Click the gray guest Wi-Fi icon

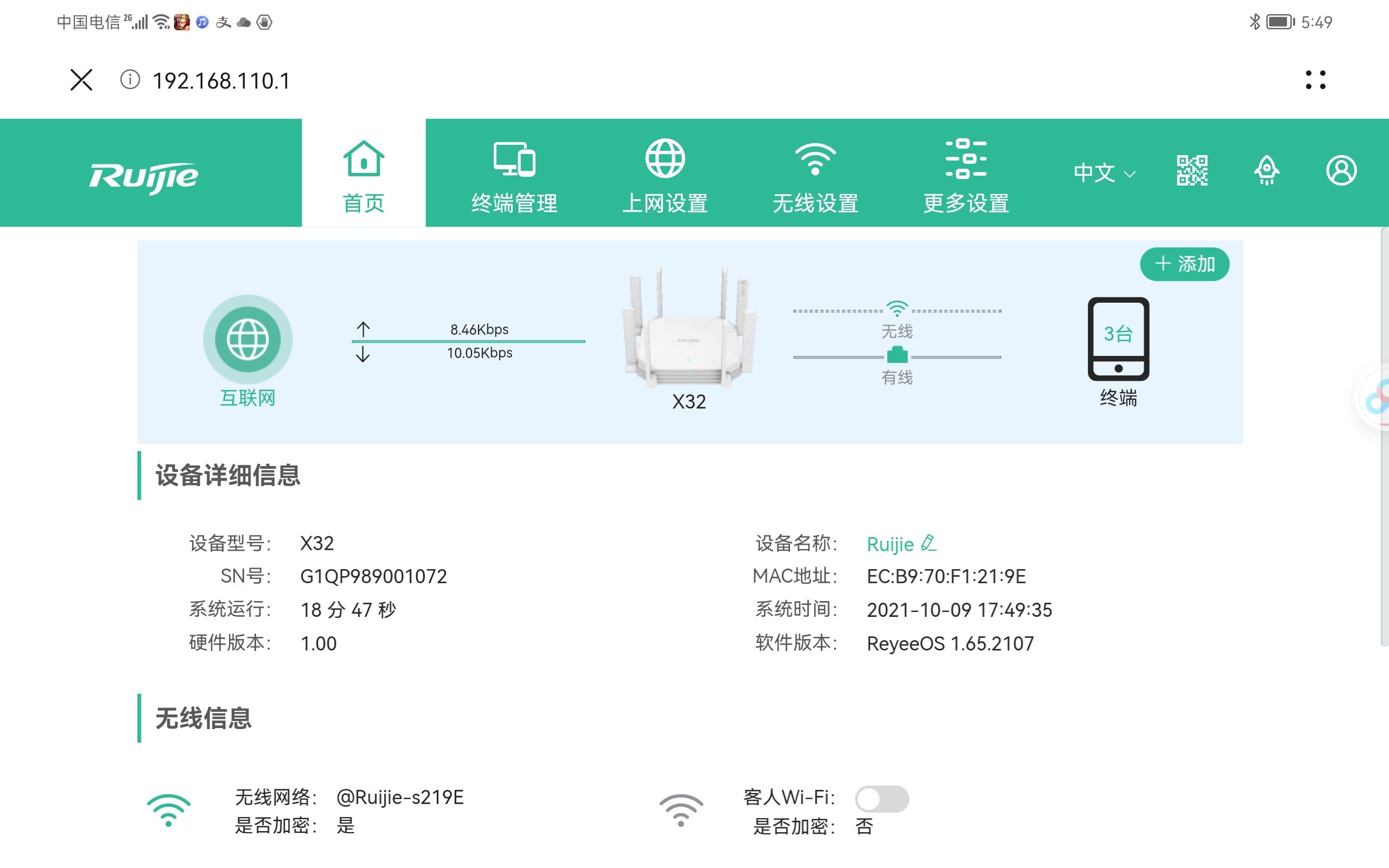(681, 810)
